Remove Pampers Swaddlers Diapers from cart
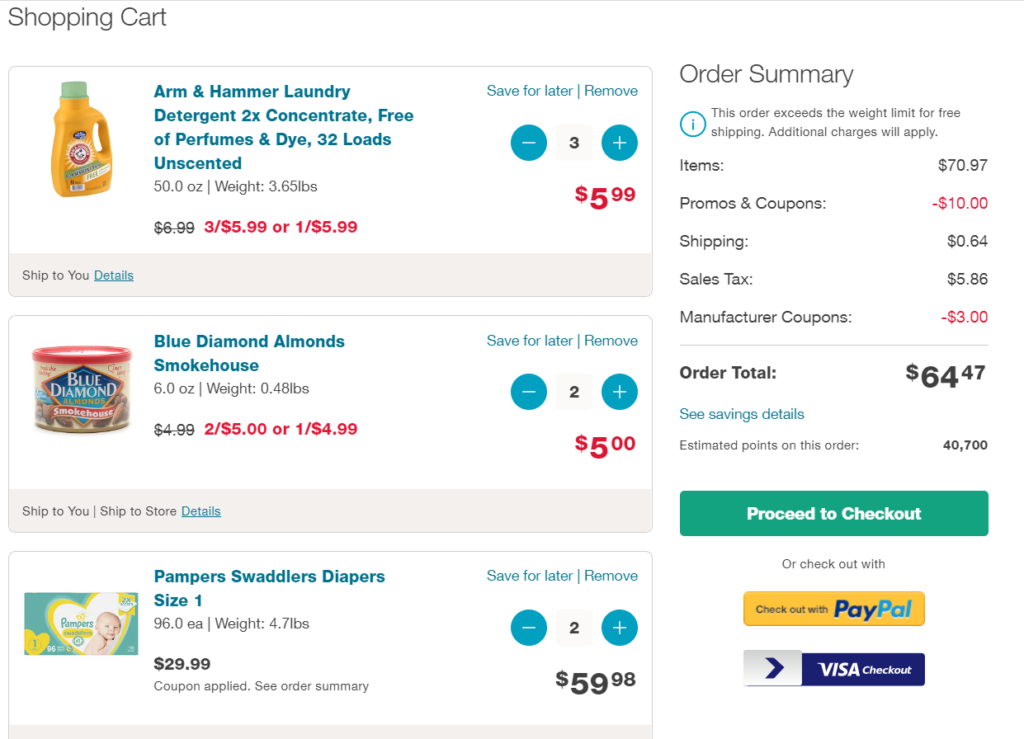This screenshot has height=739, width=1024. 611,576
